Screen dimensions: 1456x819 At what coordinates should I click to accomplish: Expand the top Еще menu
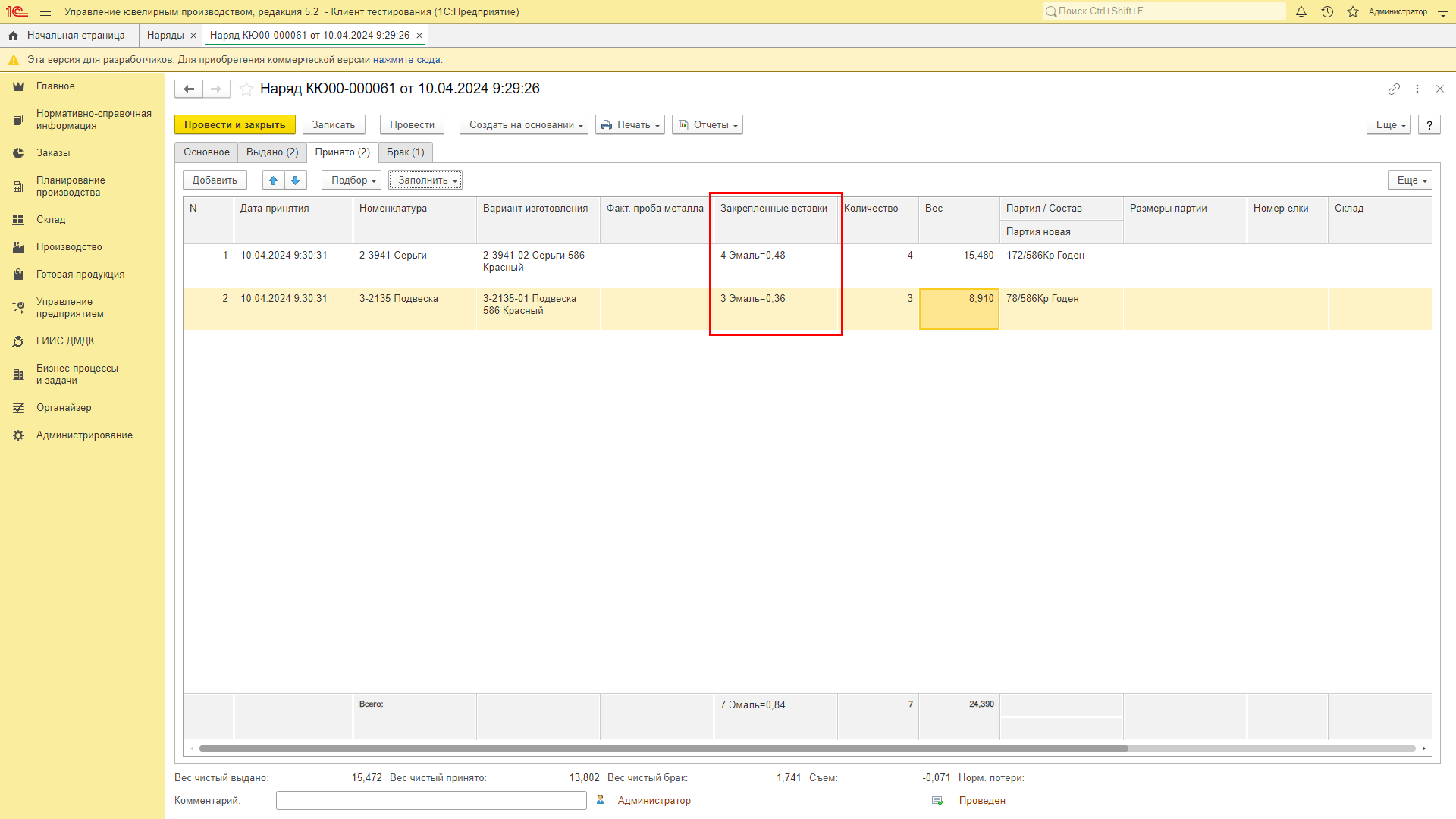click(1389, 125)
